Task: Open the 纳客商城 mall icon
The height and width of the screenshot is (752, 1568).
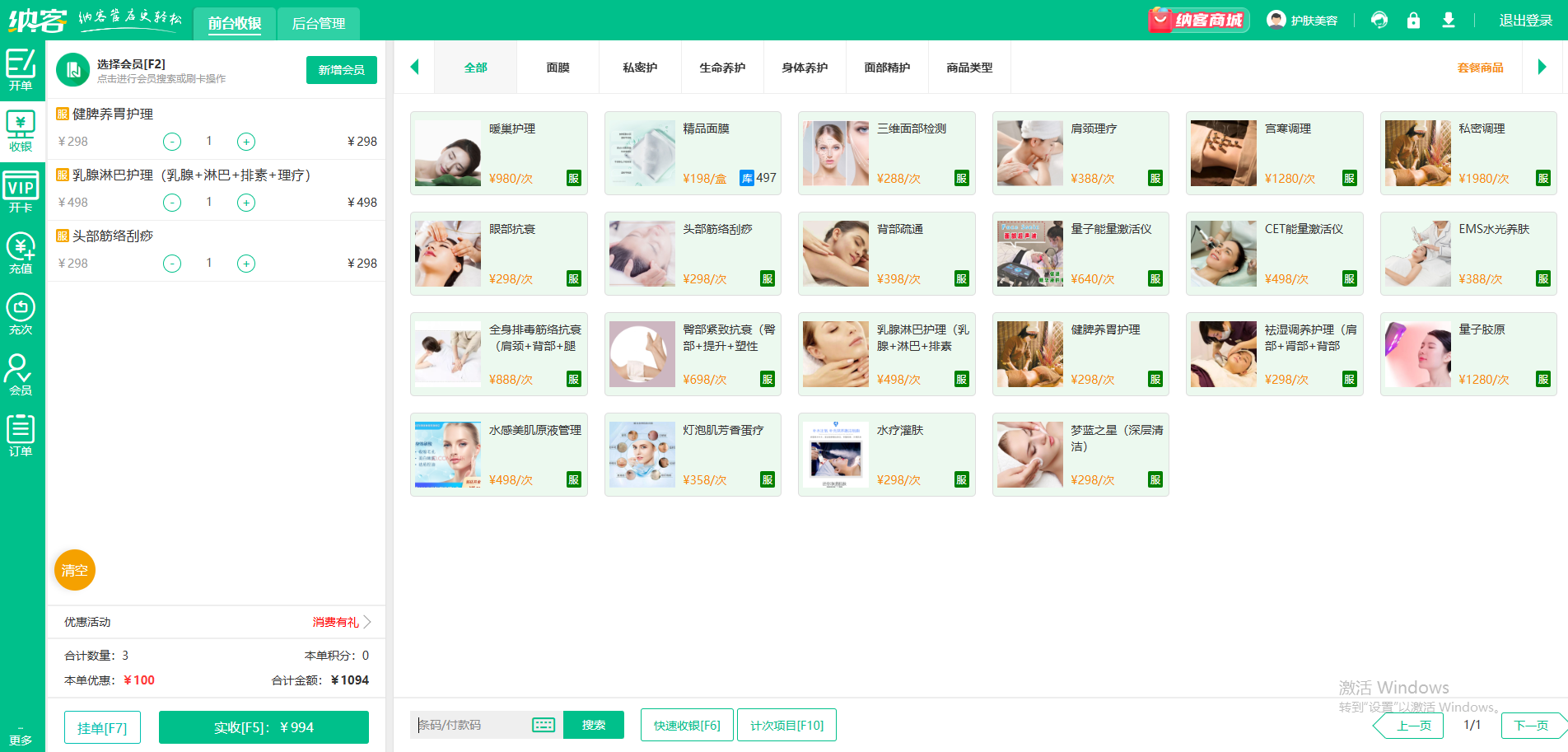Action: point(1199,20)
